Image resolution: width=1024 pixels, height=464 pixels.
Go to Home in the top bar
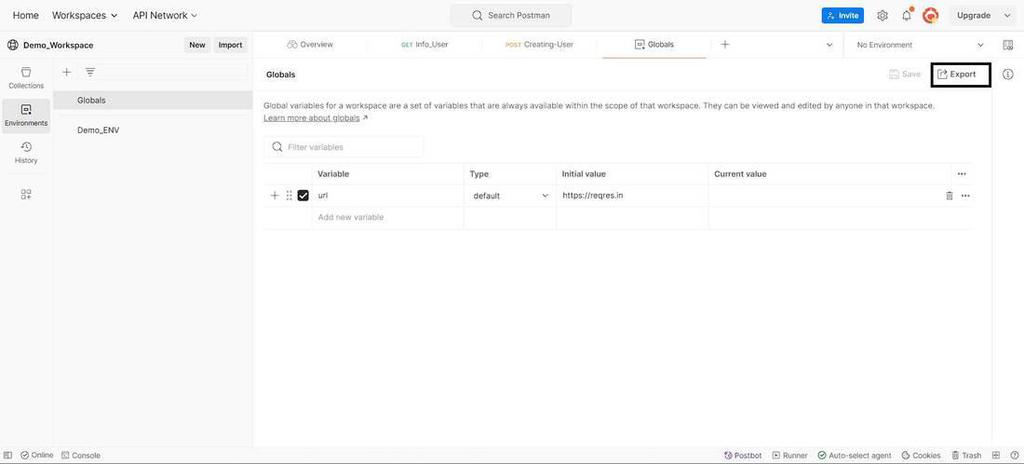click(x=25, y=15)
